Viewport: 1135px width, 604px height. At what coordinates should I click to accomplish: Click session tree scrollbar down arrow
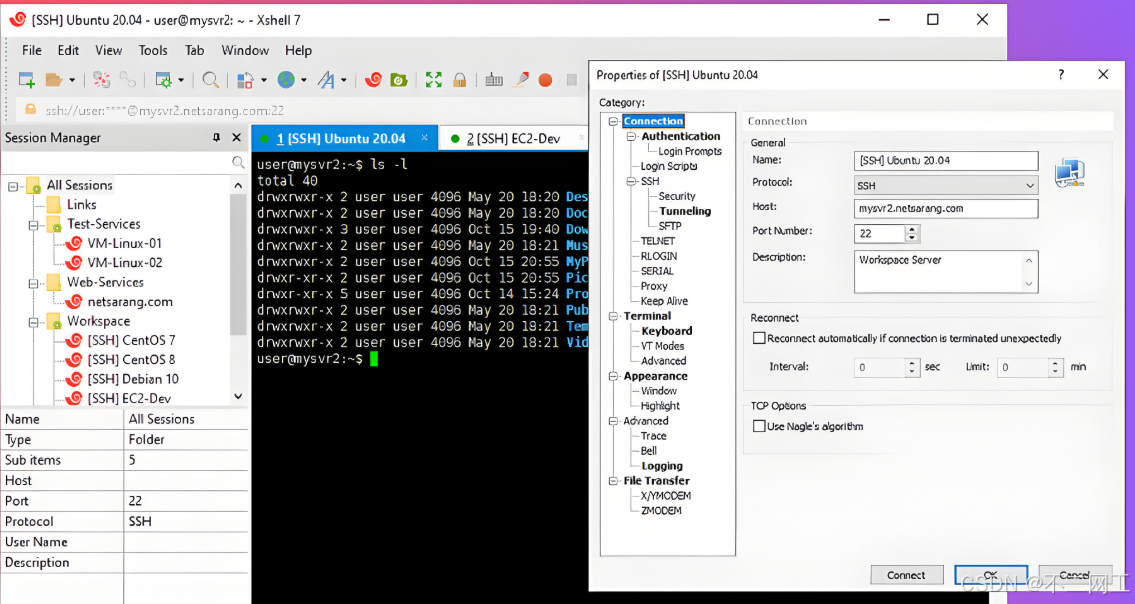[x=238, y=396]
